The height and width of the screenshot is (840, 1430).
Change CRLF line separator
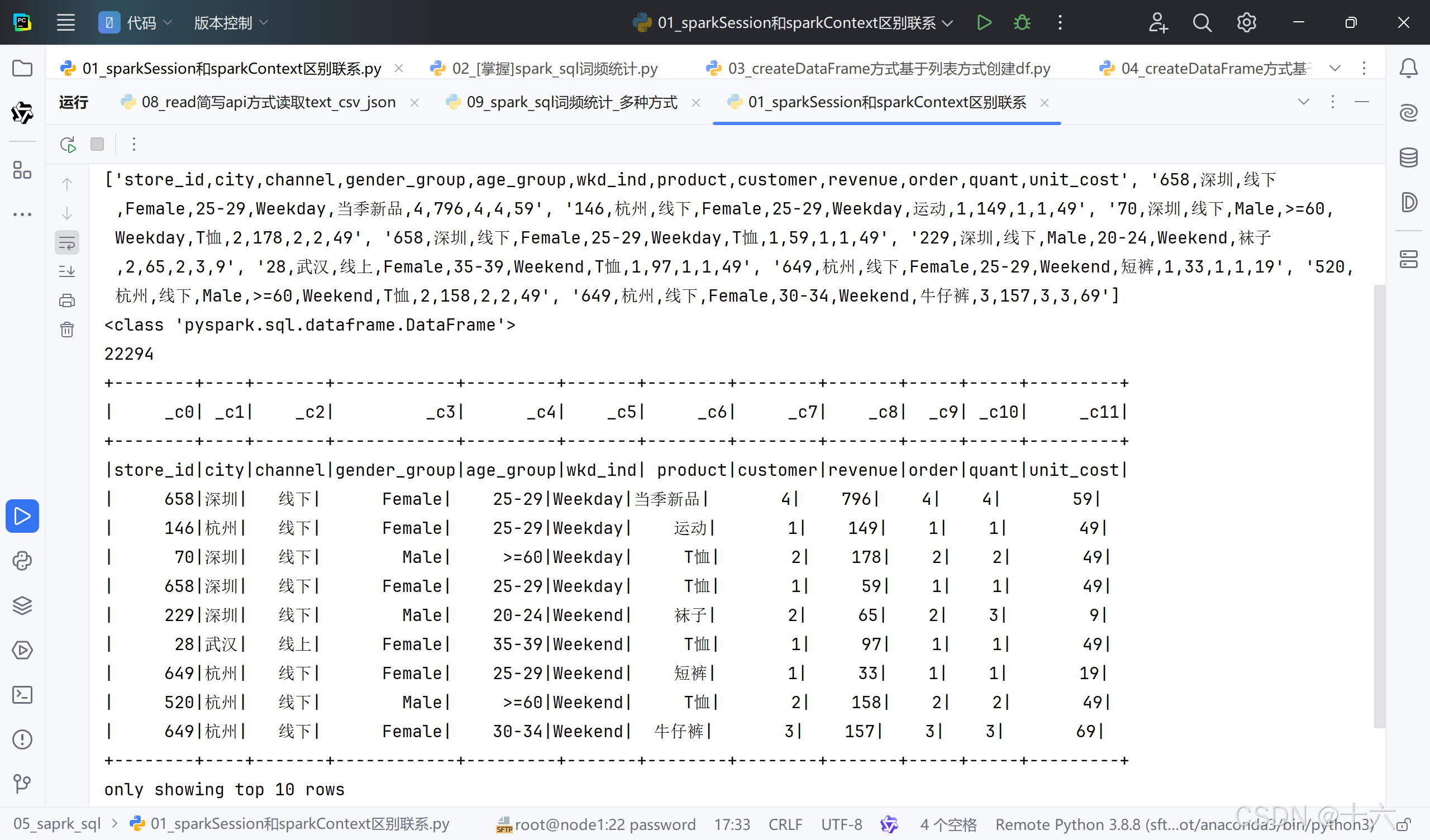pyautogui.click(x=785, y=824)
